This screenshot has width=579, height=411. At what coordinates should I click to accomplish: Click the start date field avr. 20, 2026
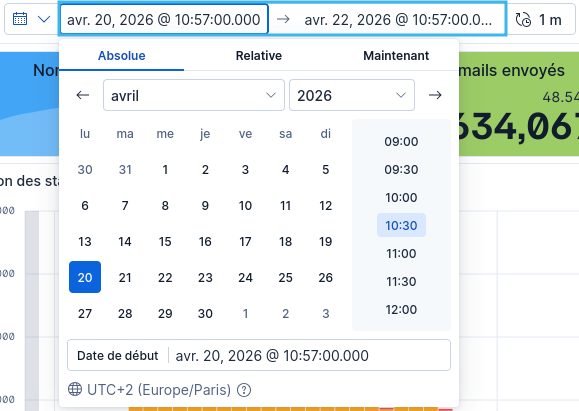[164, 19]
